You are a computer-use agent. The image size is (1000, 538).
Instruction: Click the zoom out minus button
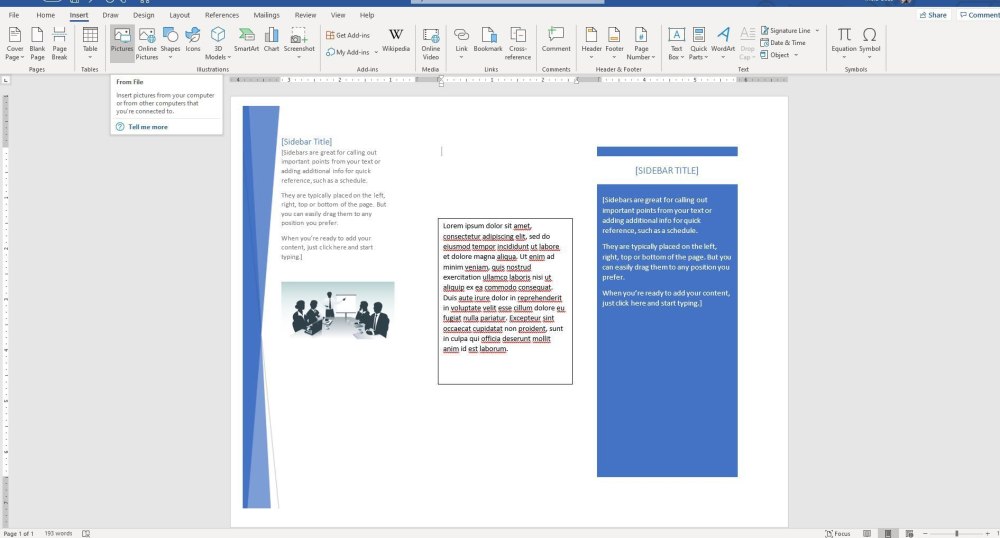pyautogui.click(x=925, y=534)
